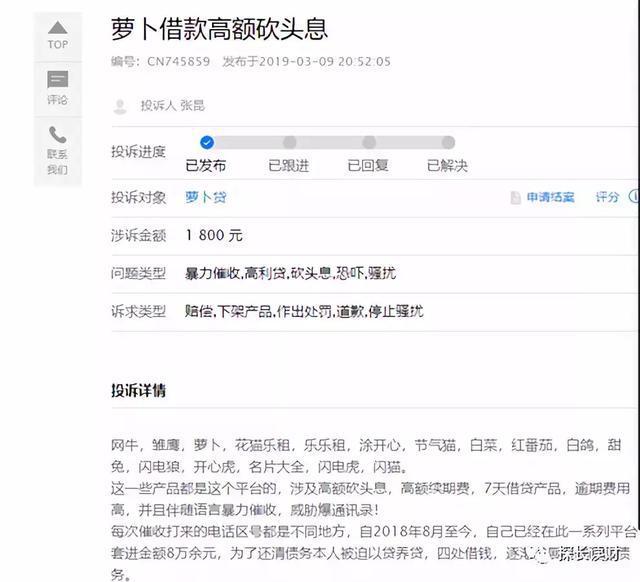640x582 pixels.
Task: Click the 已解决 step label
Action: tap(447, 165)
